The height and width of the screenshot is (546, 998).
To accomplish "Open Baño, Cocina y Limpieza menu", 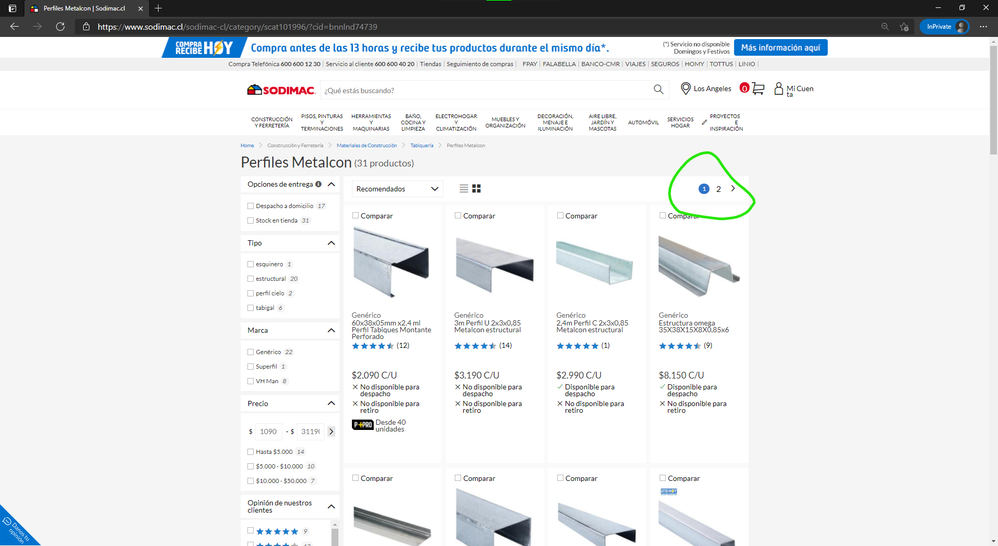I will point(413,122).
